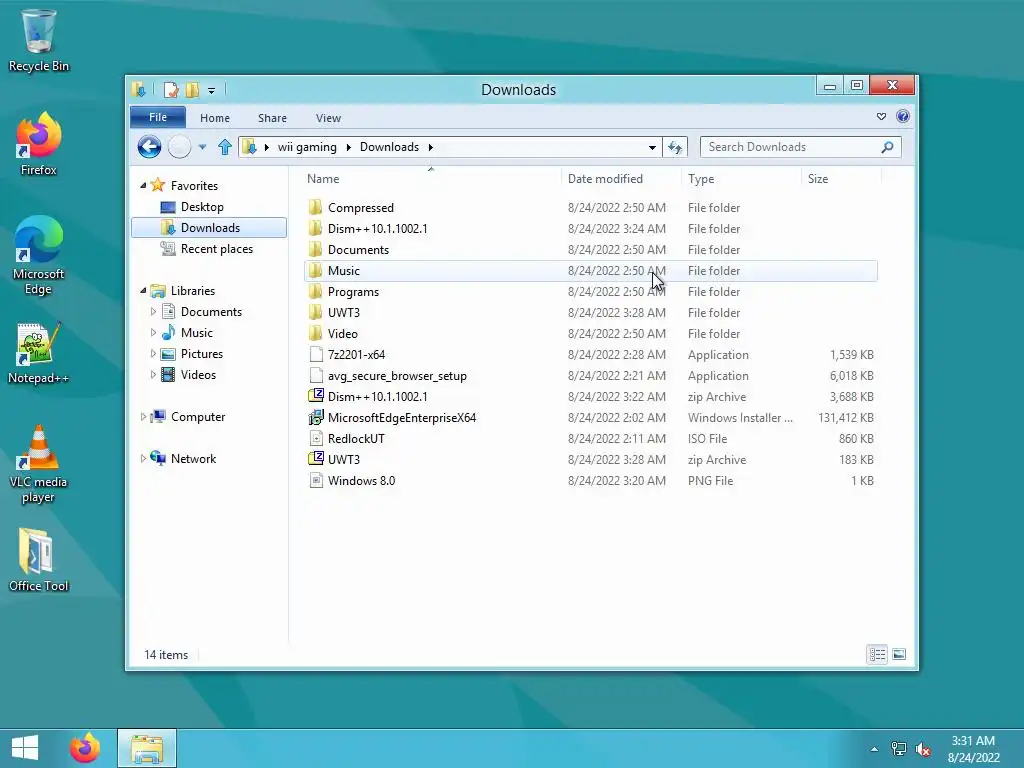
Task: Click New folder quick access icon
Action: [192, 89]
